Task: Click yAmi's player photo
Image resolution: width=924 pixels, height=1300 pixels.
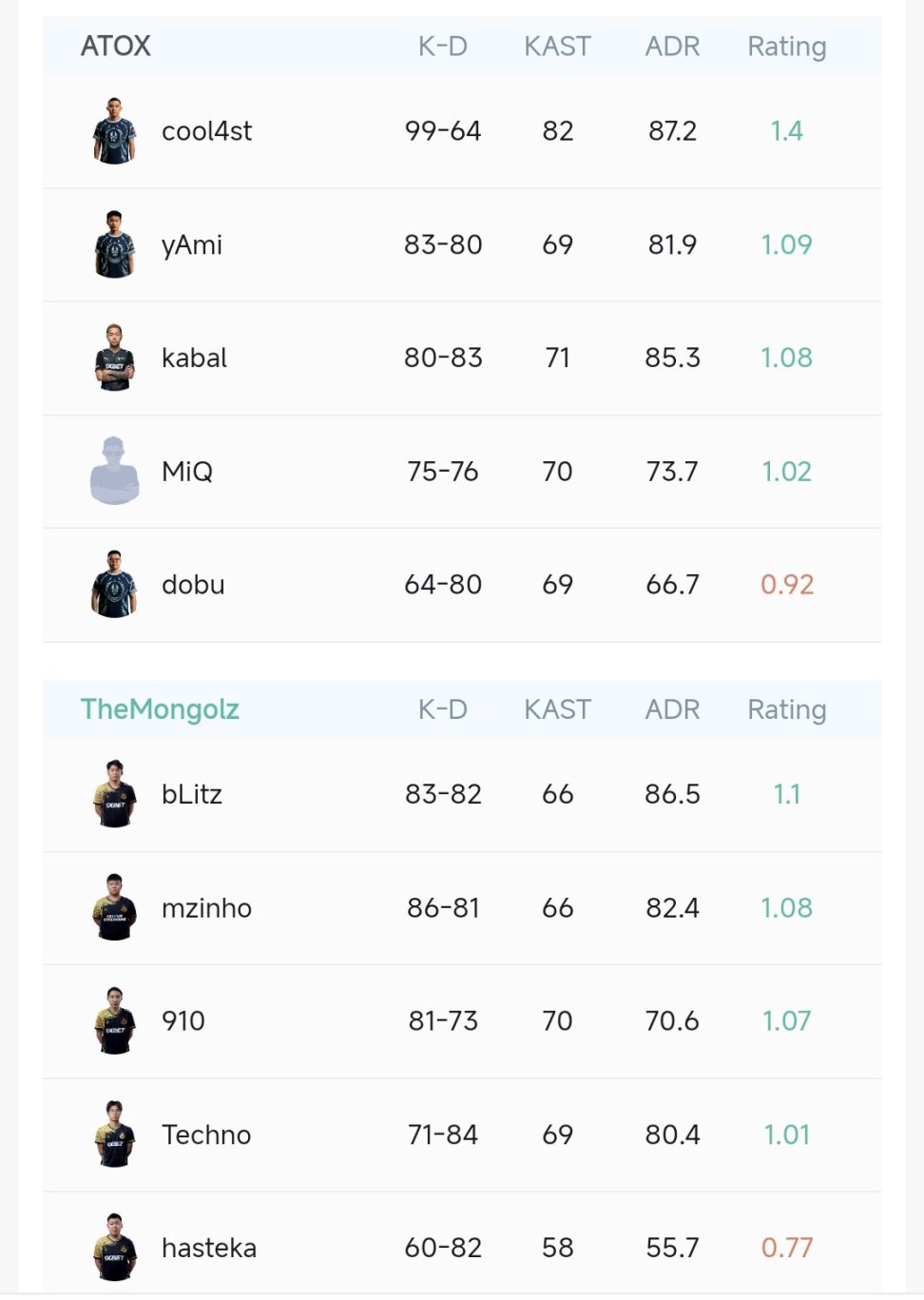Action: [114, 244]
